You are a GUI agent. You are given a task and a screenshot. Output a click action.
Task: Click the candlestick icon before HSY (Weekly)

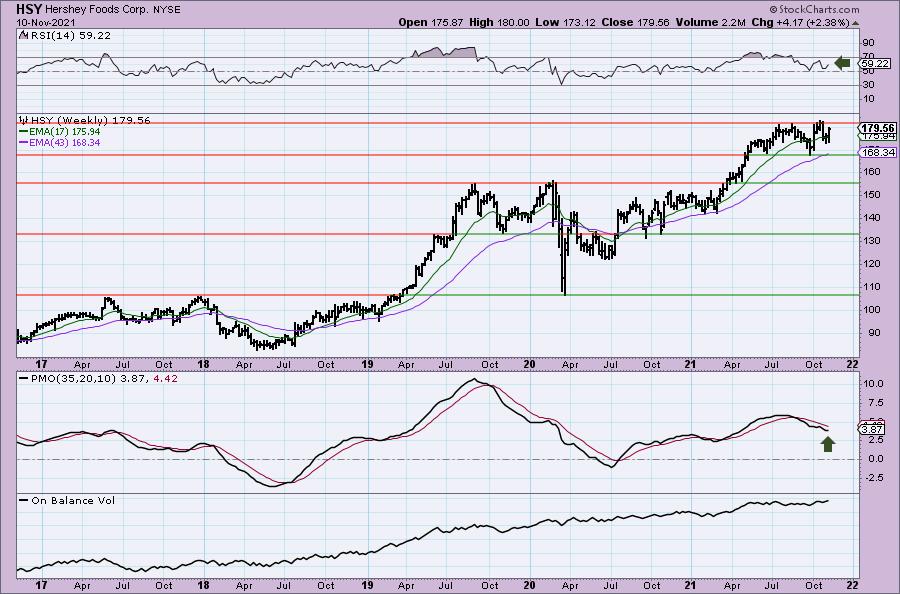pos(24,121)
